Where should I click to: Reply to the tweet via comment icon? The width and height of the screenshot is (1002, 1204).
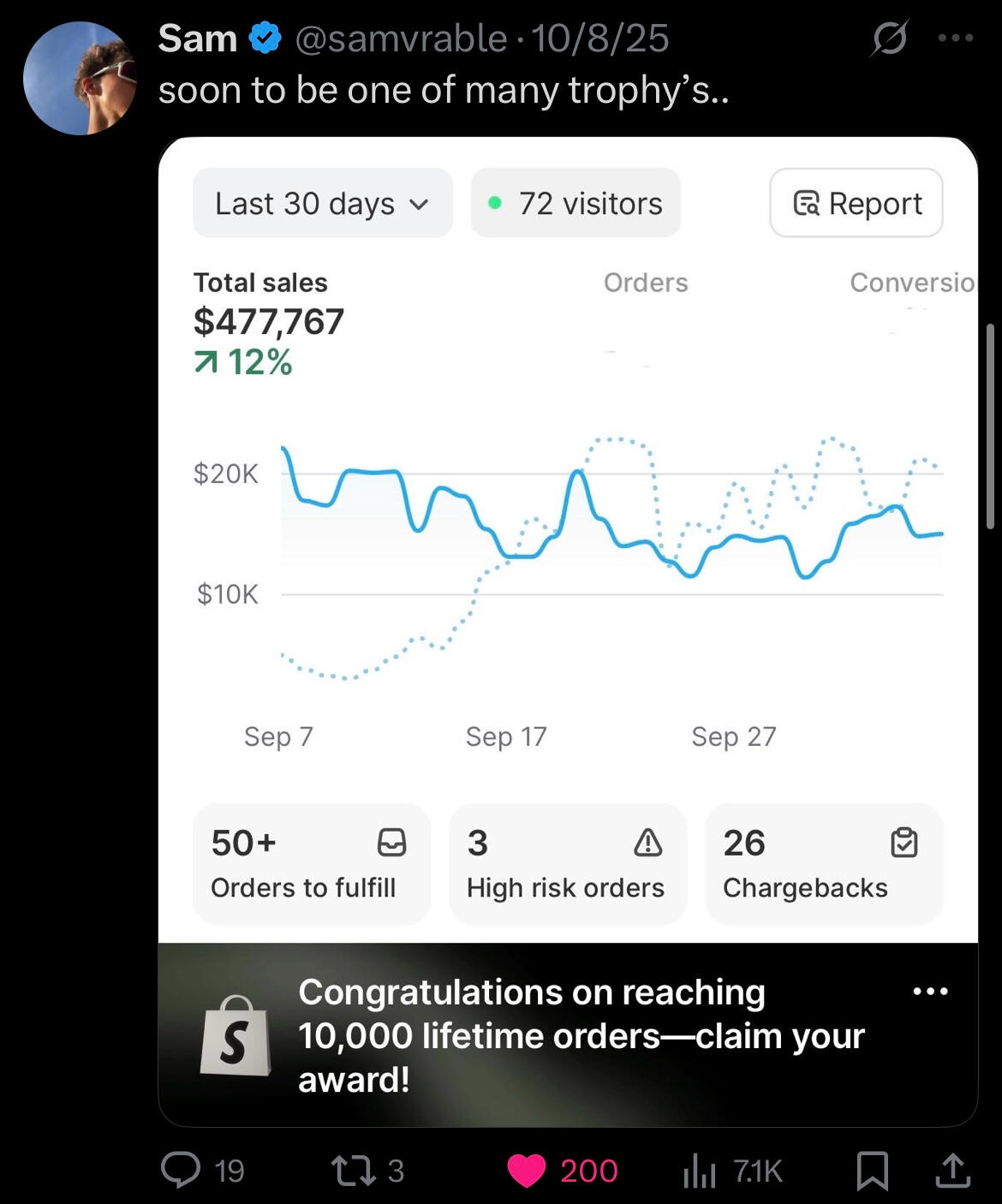182,1170
